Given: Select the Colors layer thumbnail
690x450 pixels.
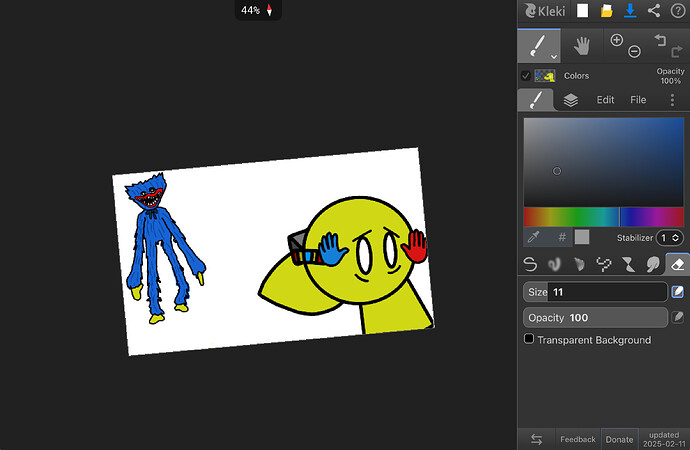Looking at the screenshot, I should pyautogui.click(x=545, y=76).
